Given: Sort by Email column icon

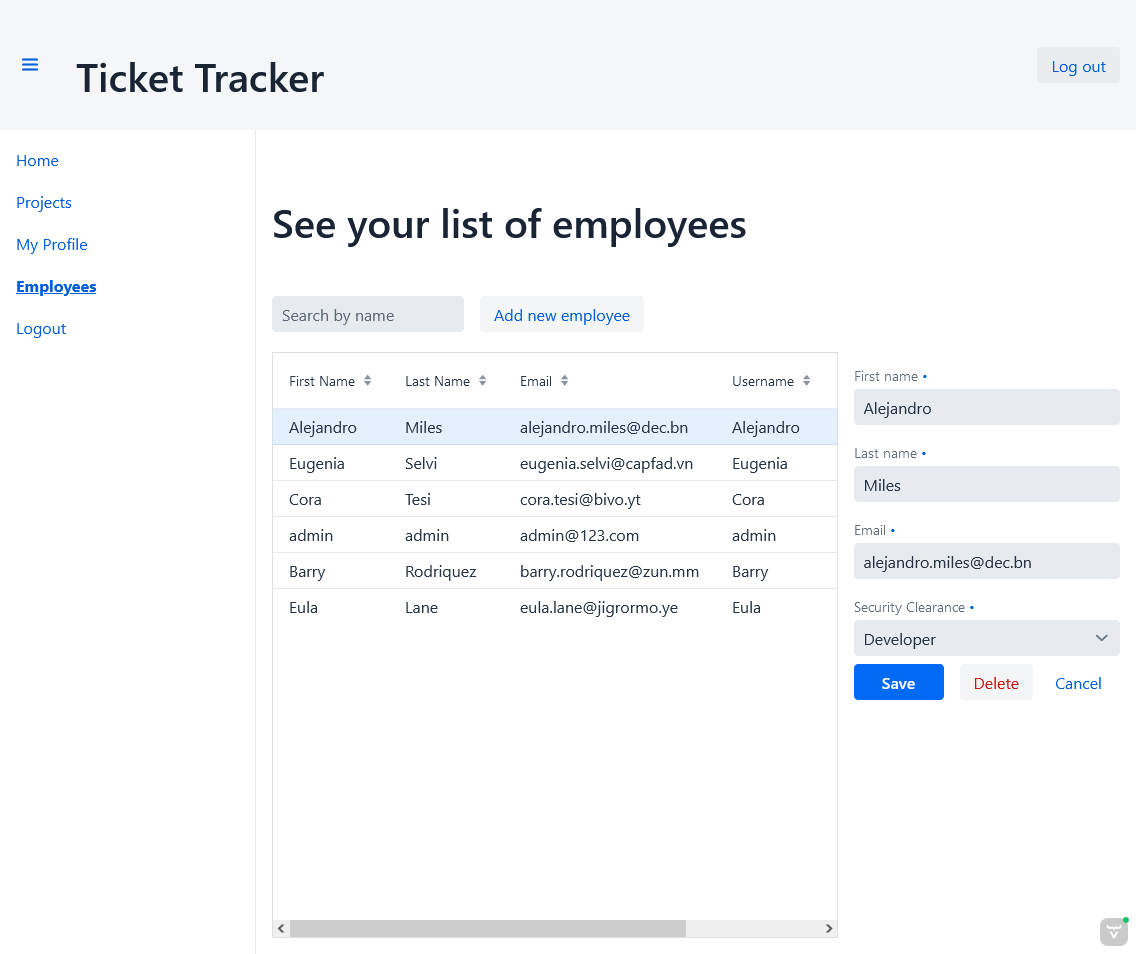Looking at the screenshot, I should coord(564,381).
